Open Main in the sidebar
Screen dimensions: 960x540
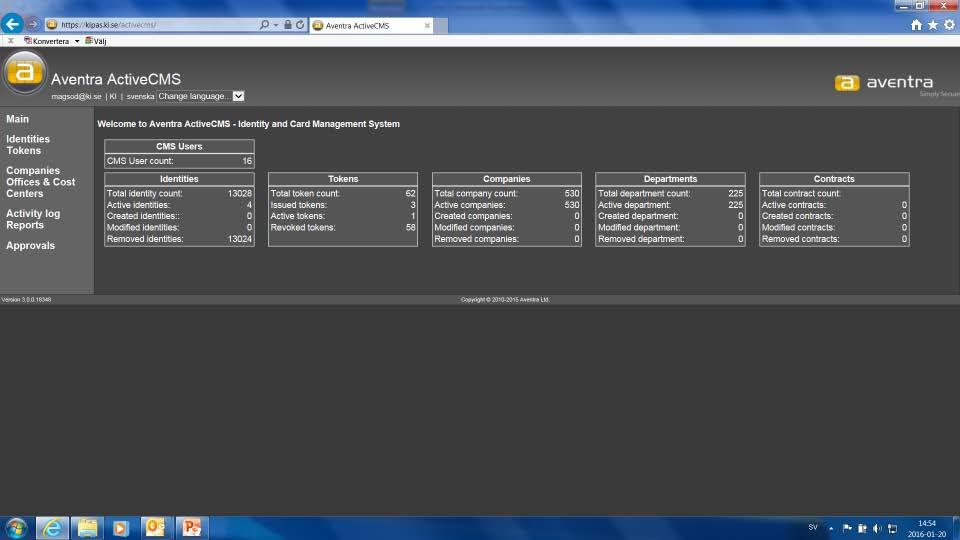tap(17, 119)
